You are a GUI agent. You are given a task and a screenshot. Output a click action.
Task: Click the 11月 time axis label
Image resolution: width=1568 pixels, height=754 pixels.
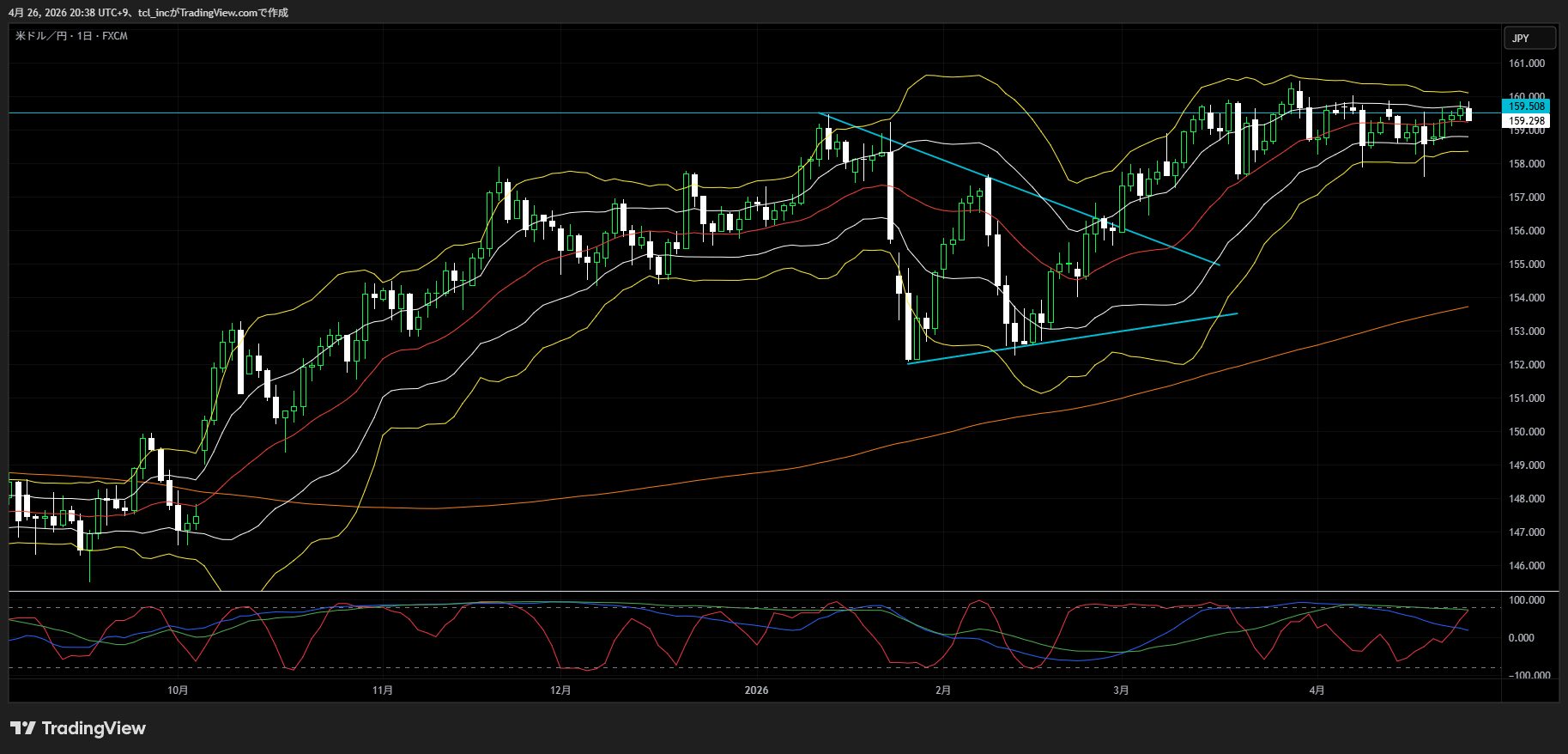point(383,690)
